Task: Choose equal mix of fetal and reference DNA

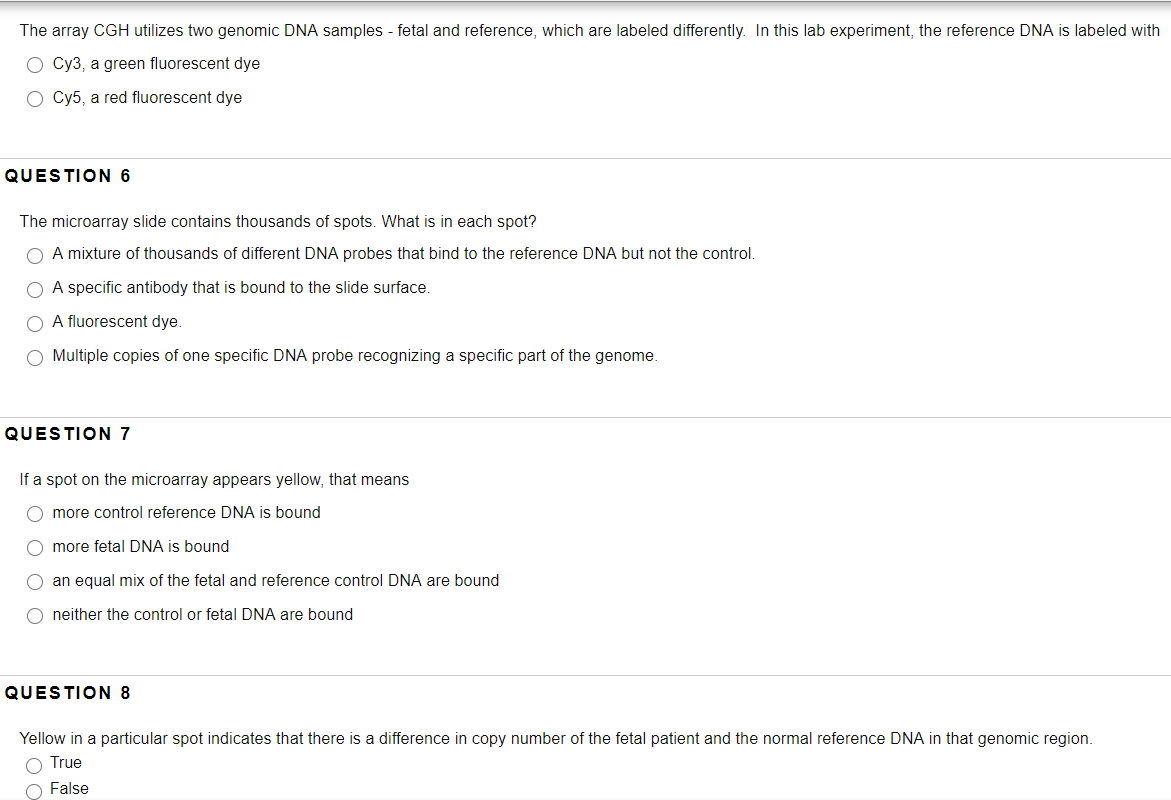Action: click(35, 582)
